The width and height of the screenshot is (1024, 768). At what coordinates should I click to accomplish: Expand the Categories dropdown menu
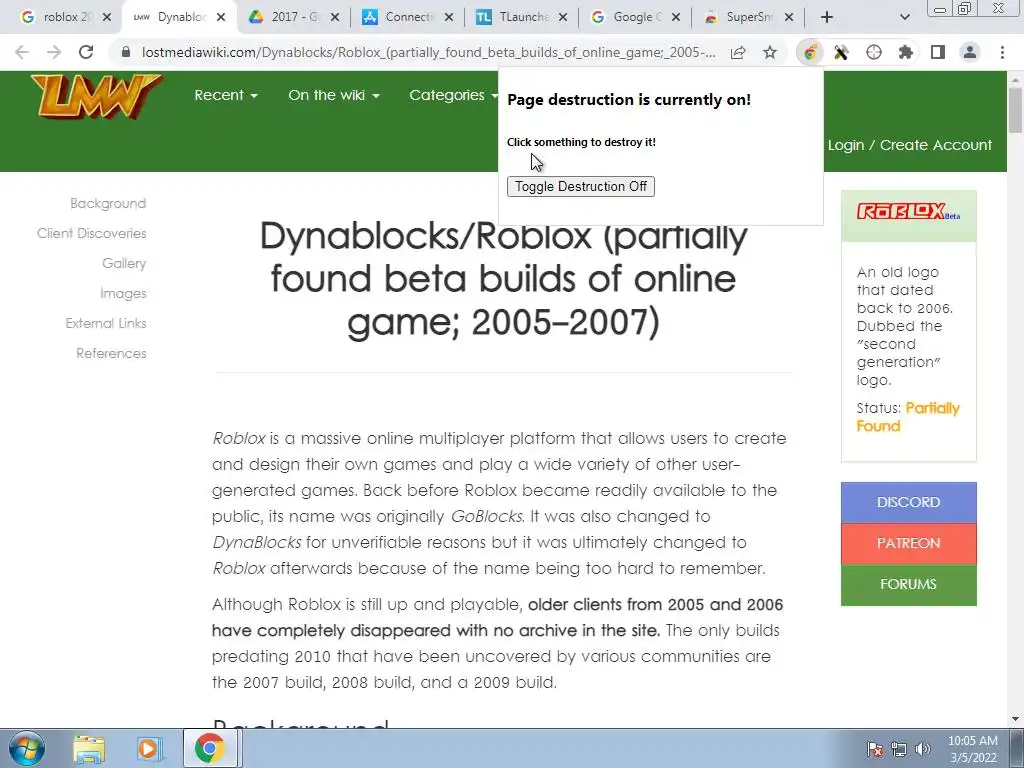[453, 95]
